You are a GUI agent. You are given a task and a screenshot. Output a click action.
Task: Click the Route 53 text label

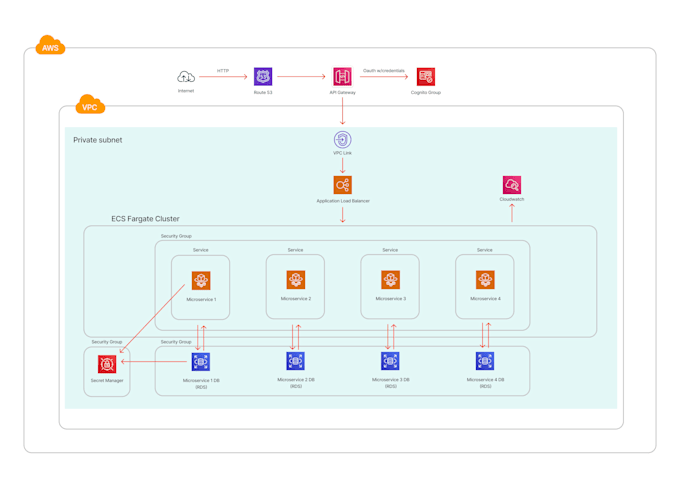click(263, 93)
